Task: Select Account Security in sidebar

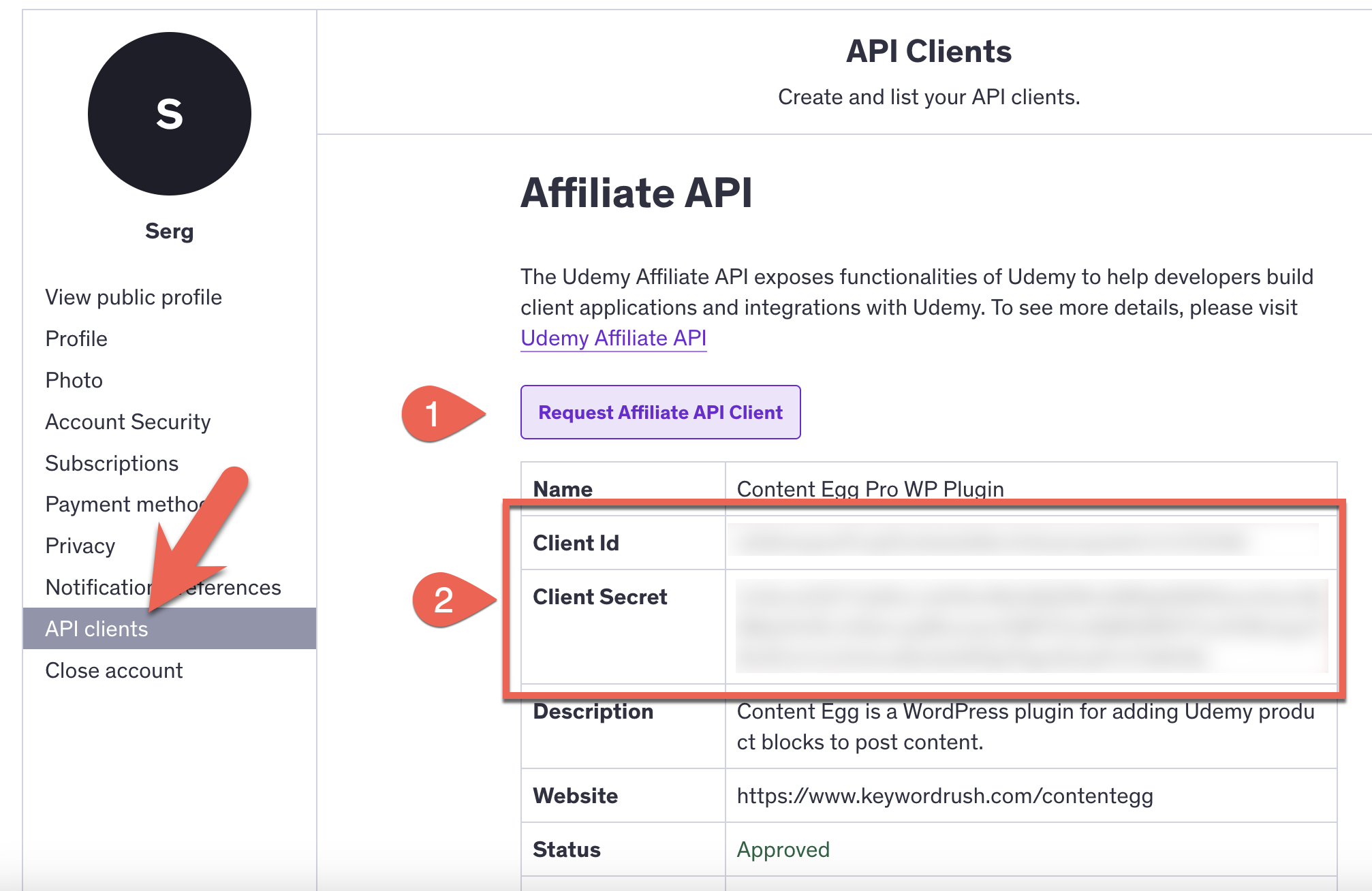Action: click(x=127, y=422)
